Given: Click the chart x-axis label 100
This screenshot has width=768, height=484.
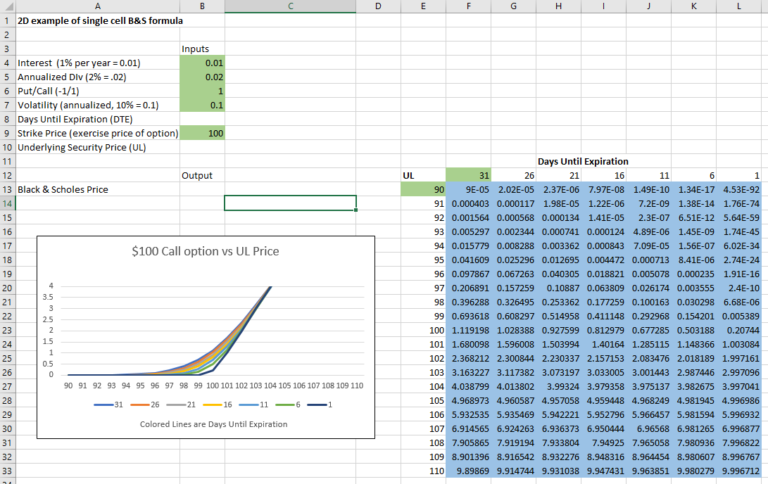Looking at the screenshot, I should [x=212, y=386].
